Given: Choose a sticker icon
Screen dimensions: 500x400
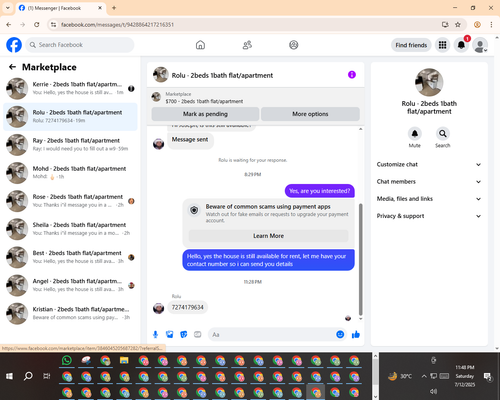Looking at the screenshot, I should click(184, 334).
